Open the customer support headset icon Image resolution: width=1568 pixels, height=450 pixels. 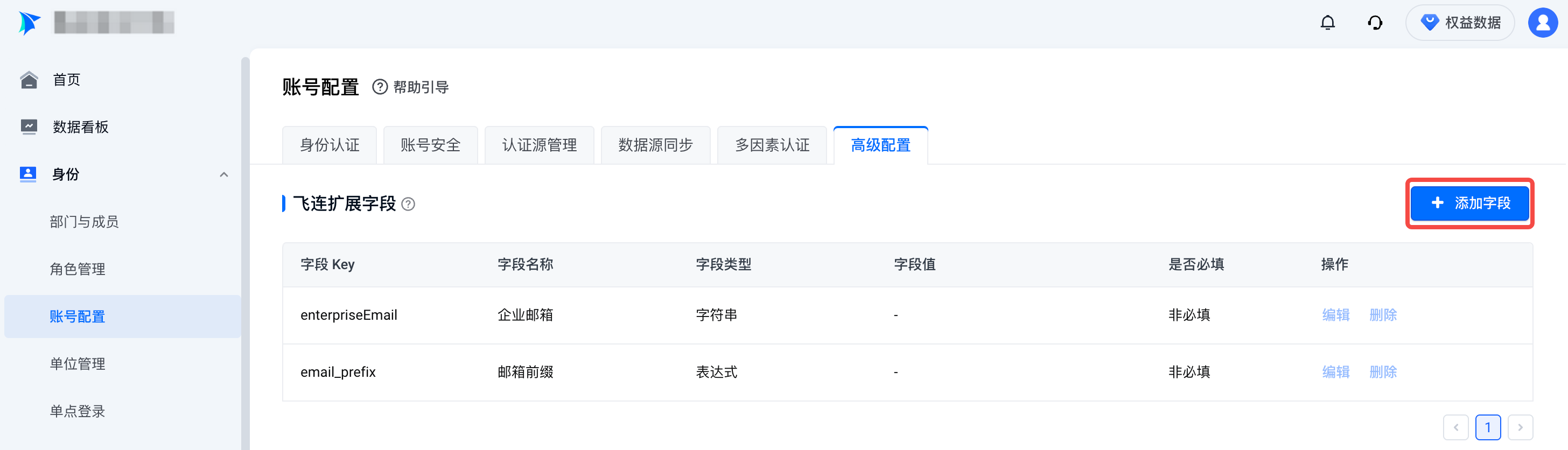[1375, 23]
